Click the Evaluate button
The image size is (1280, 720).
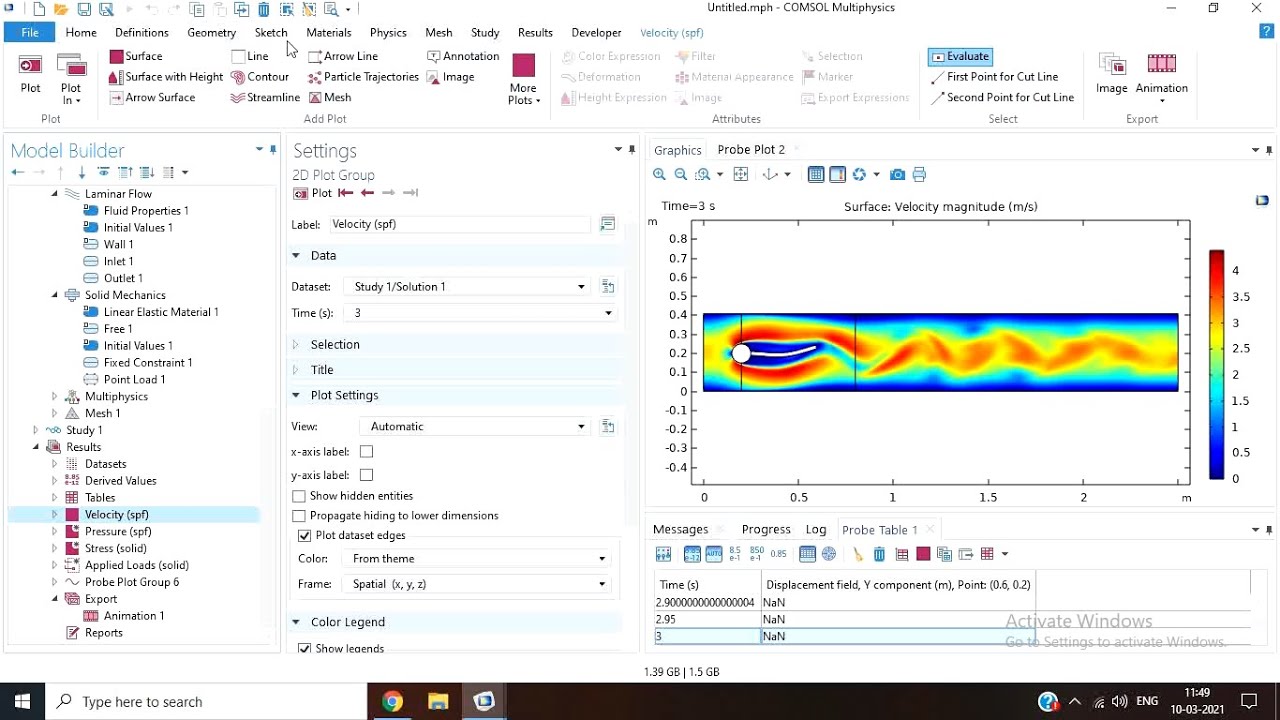pyautogui.click(x=960, y=57)
